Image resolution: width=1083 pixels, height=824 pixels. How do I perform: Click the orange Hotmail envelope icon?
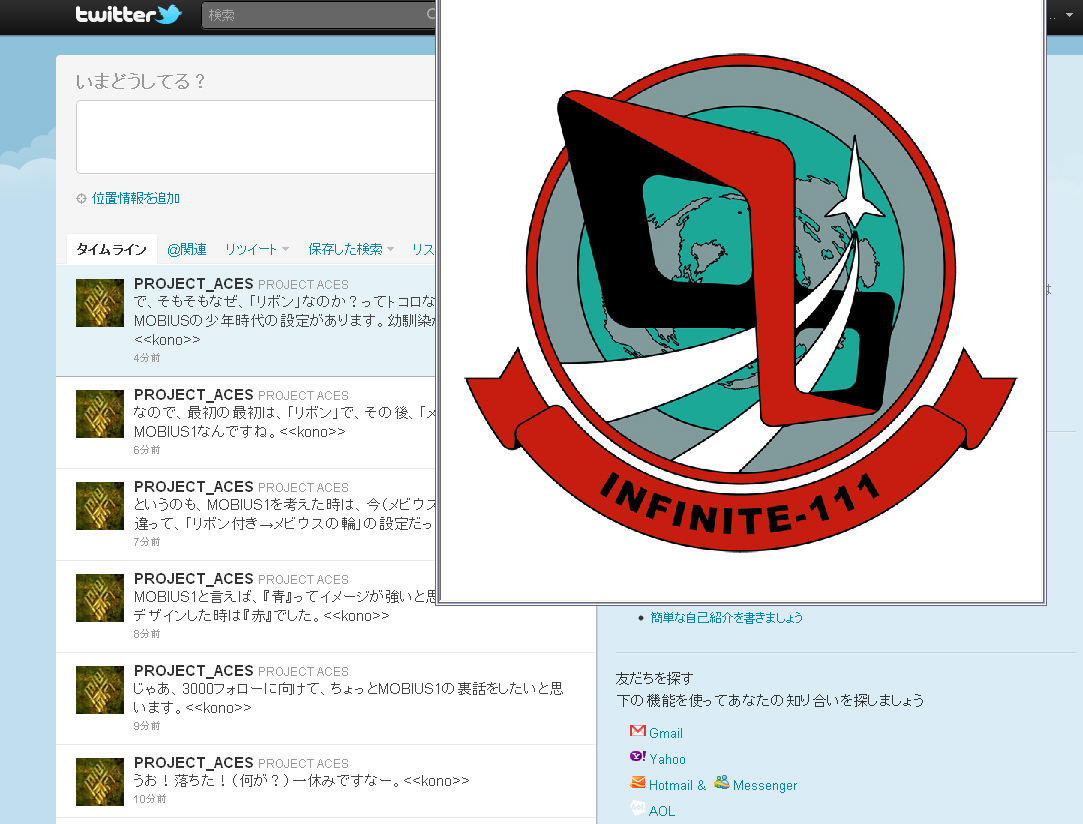tap(638, 783)
